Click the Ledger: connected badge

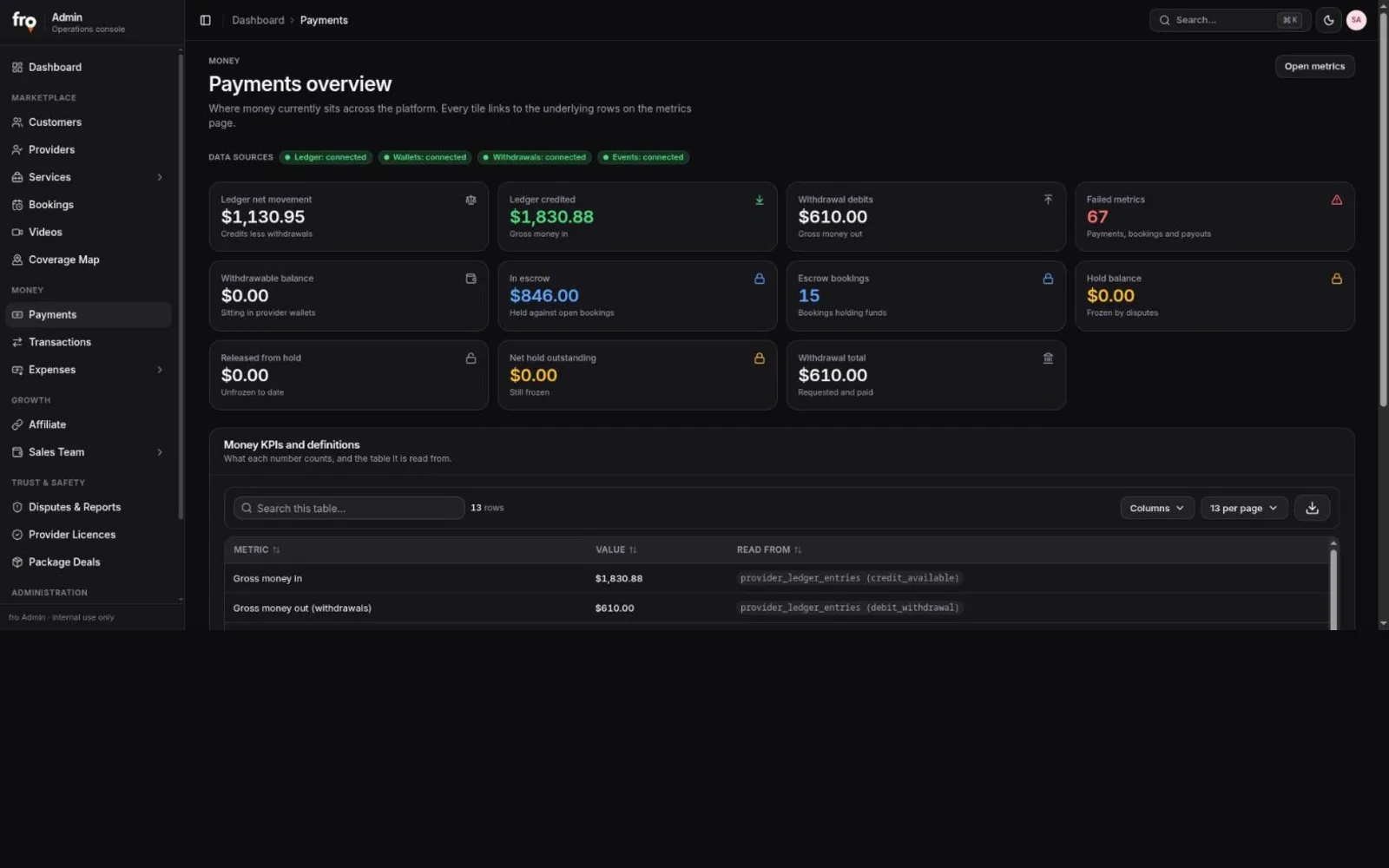click(x=326, y=157)
